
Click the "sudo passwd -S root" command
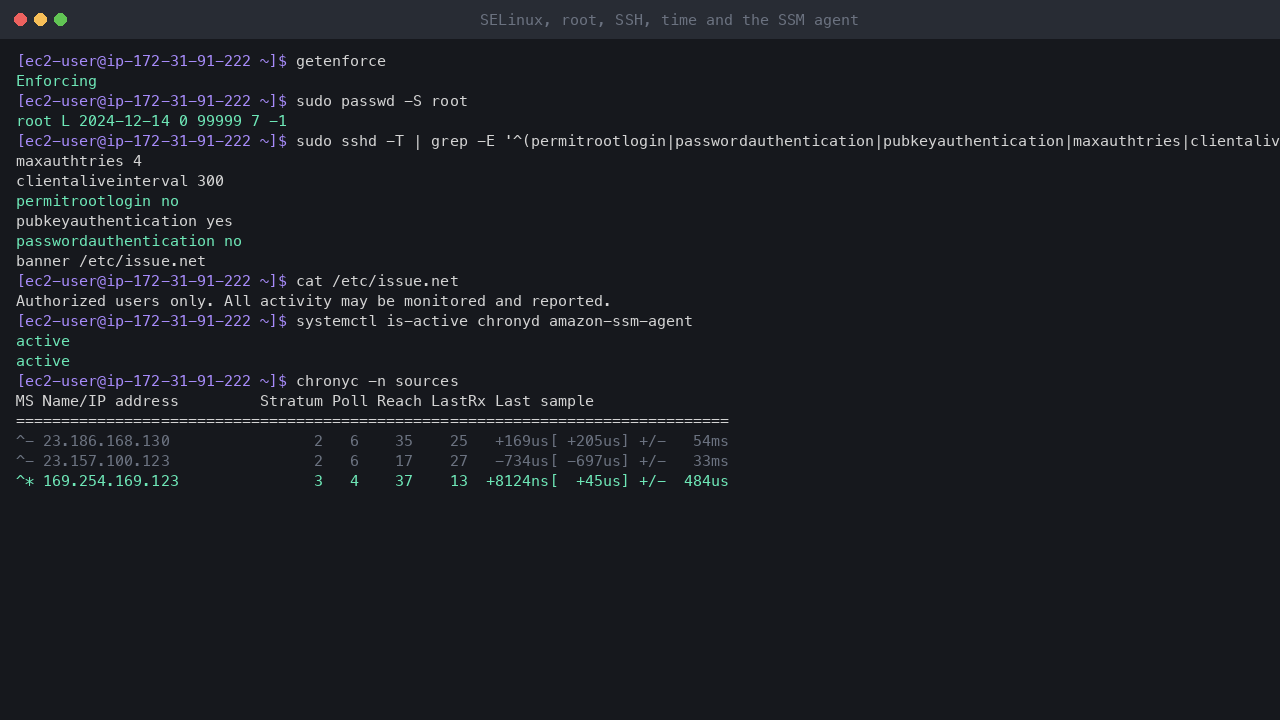point(382,101)
